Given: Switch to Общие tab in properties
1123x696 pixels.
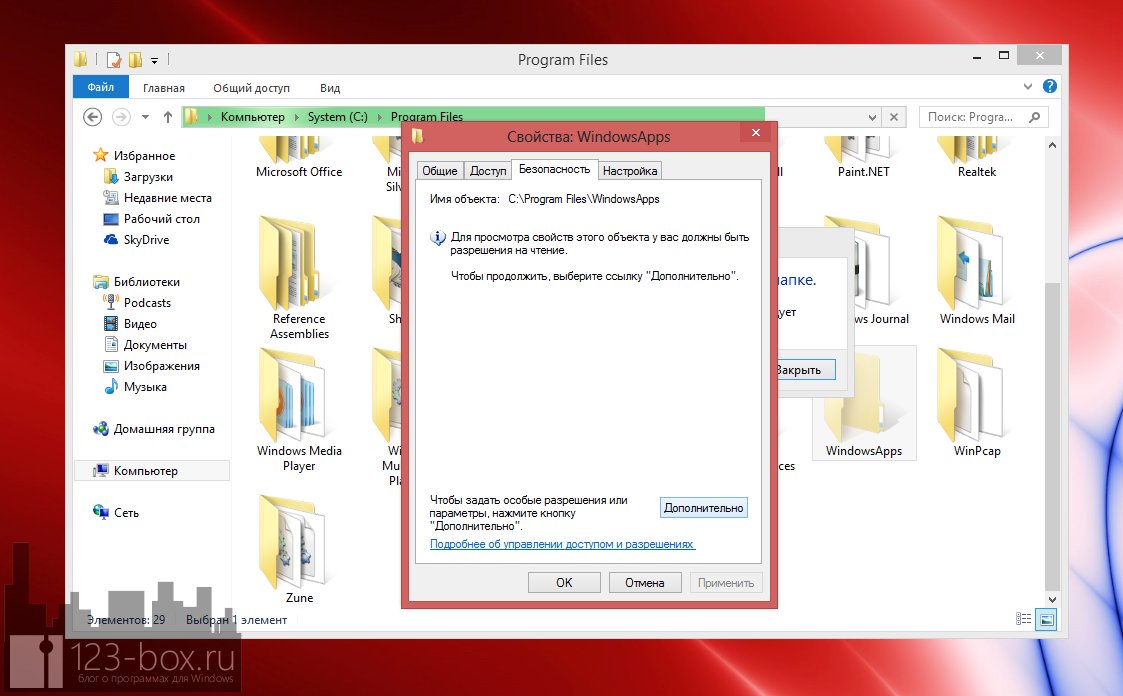Looking at the screenshot, I should [439, 170].
